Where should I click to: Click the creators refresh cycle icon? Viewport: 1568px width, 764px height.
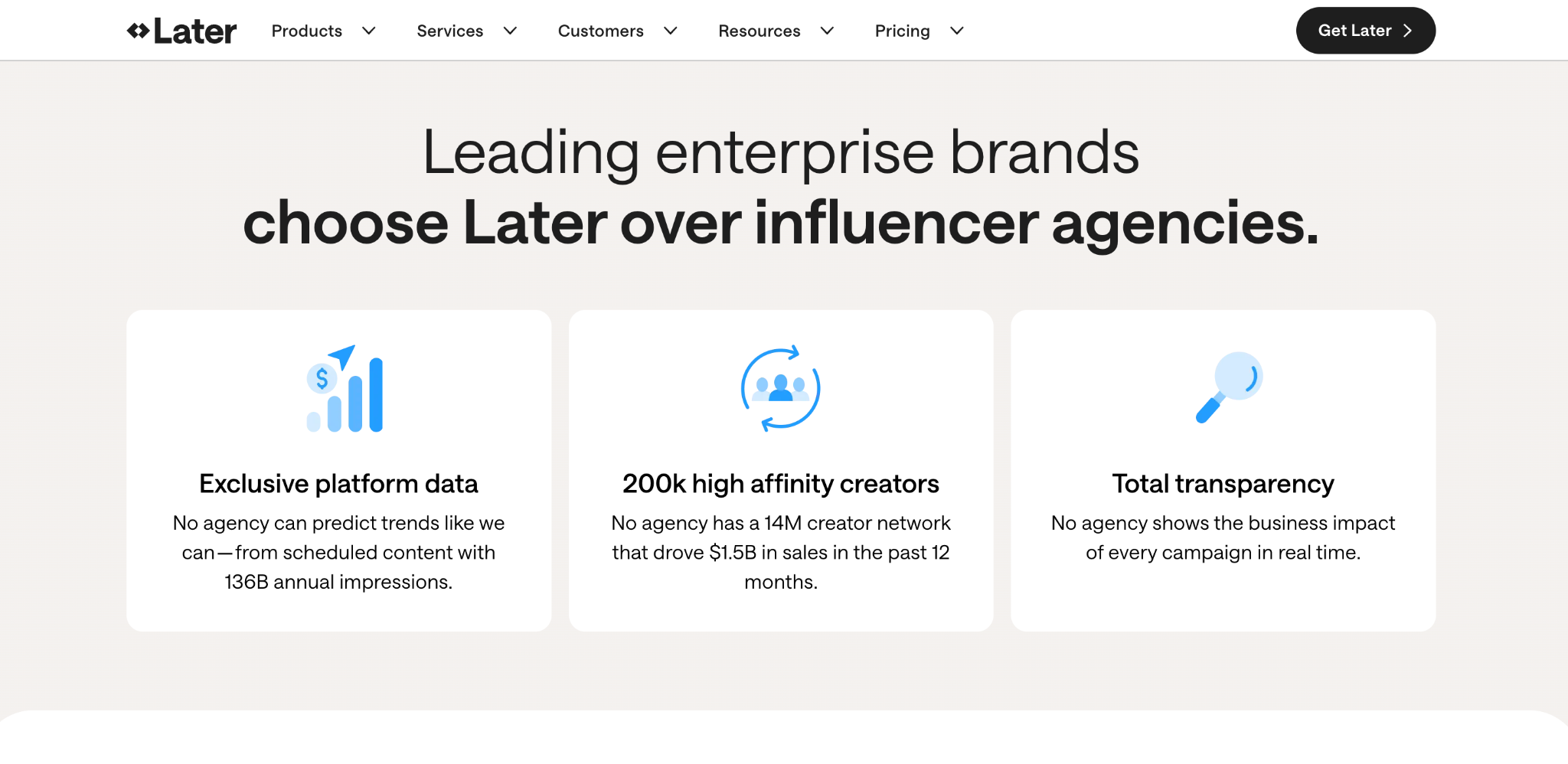(780, 388)
